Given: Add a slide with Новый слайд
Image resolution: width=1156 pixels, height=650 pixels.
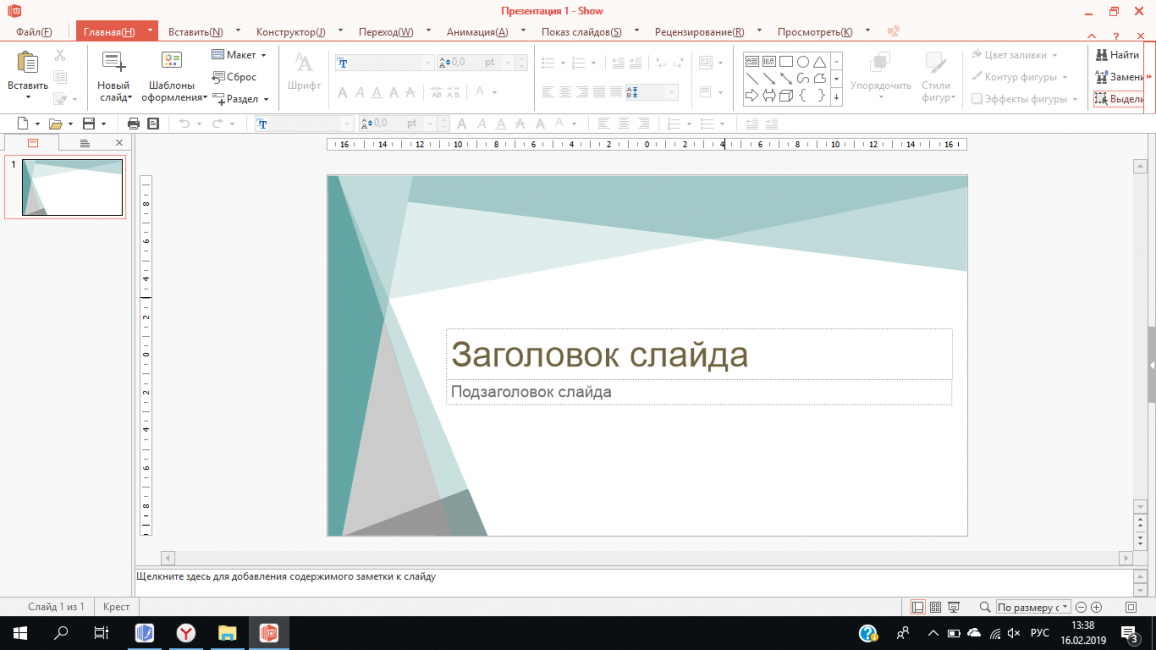Looking at the screenshot, I should coord(113,64).
